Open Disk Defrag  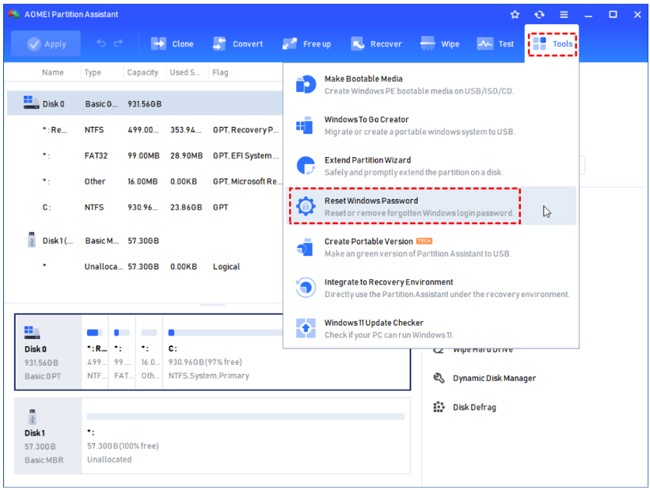click(465, 407)
